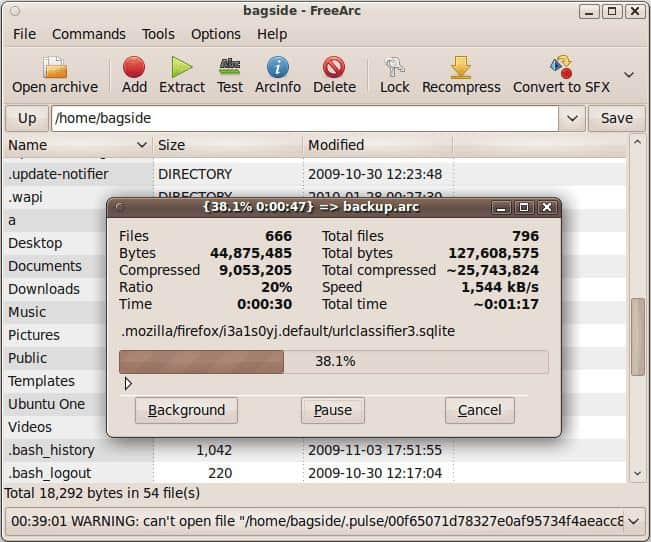The height and width of the screenshot is (542, 651).
Task: Click the red Add icon
Action: pyautogui.click(x=134, y=67)
